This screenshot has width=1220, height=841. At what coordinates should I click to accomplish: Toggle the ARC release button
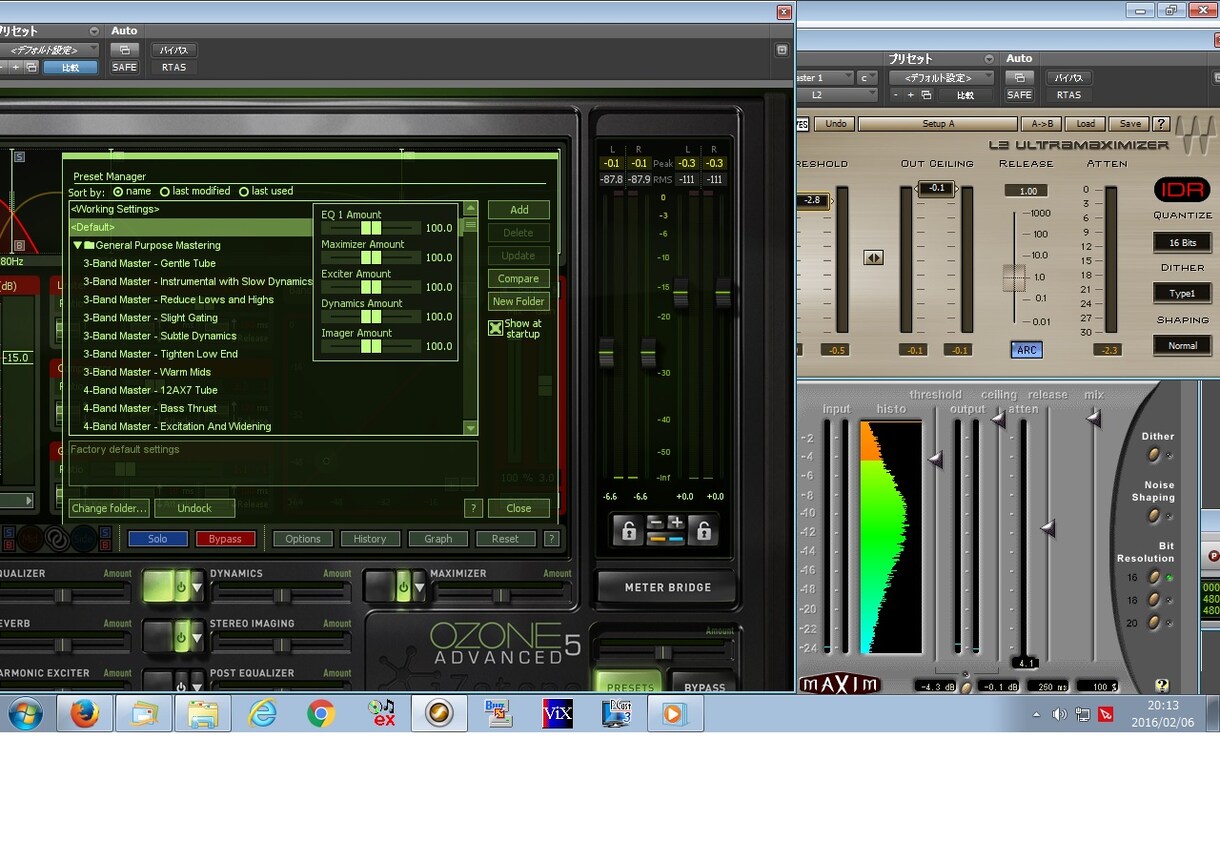tap(1027, 350)
